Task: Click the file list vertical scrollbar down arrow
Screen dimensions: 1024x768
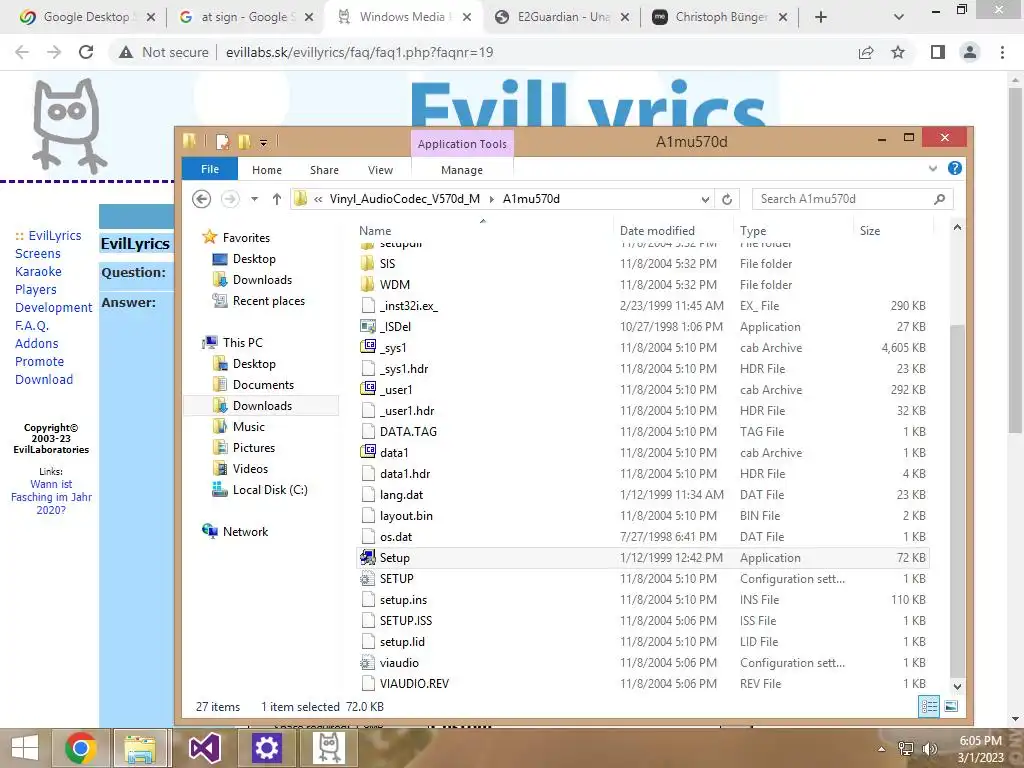Action: click(957, 686)
